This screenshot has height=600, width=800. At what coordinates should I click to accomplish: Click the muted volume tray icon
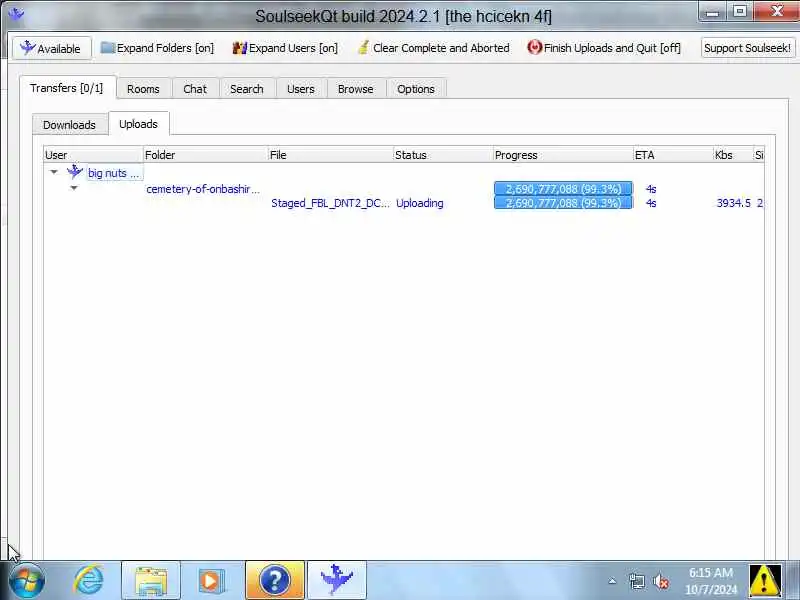pyautogui.click(x=661, y=581)
